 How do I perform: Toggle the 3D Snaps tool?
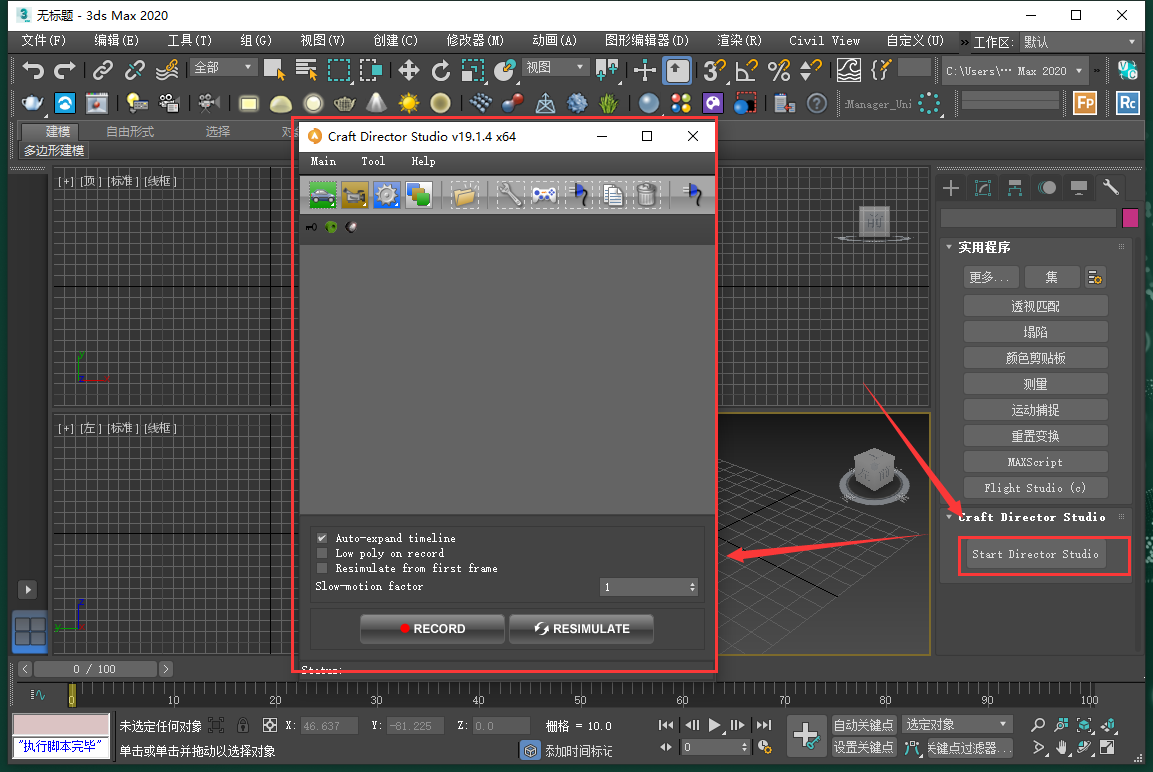[x=714, y=71]
